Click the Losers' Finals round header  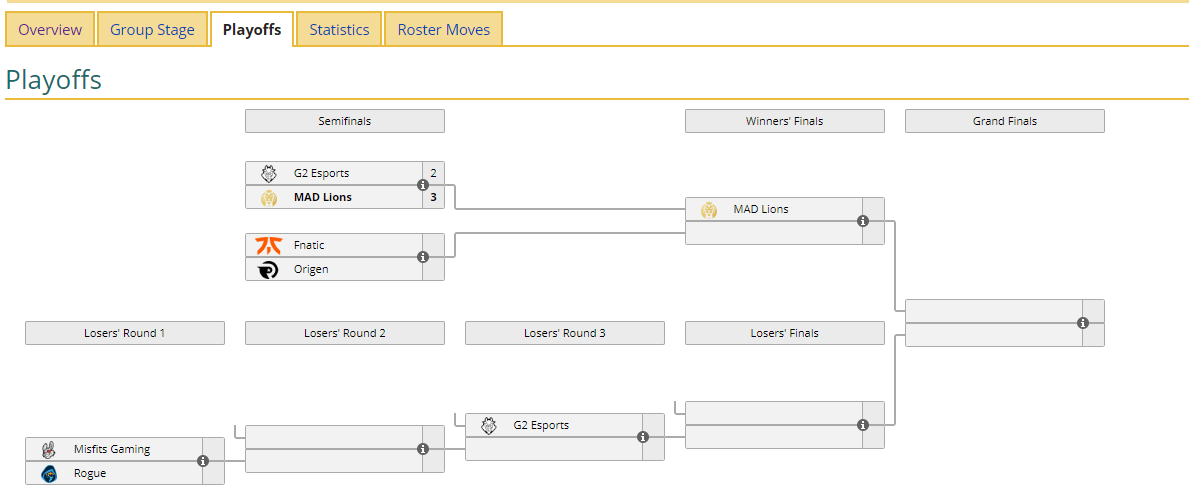coord(785,333)
